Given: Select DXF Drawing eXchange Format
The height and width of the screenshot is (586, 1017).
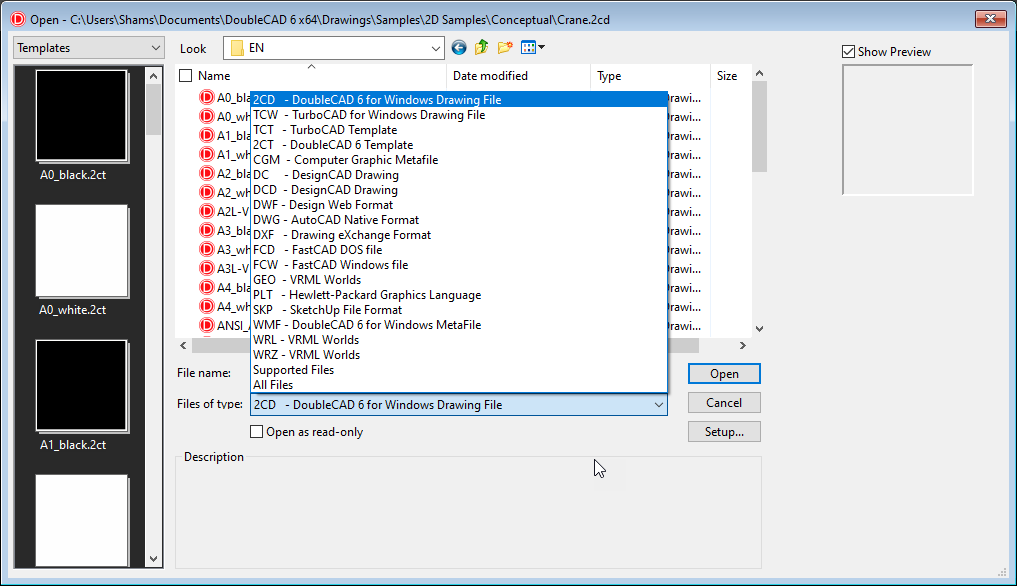Looking at the screenshot, I should coord(459,234).
